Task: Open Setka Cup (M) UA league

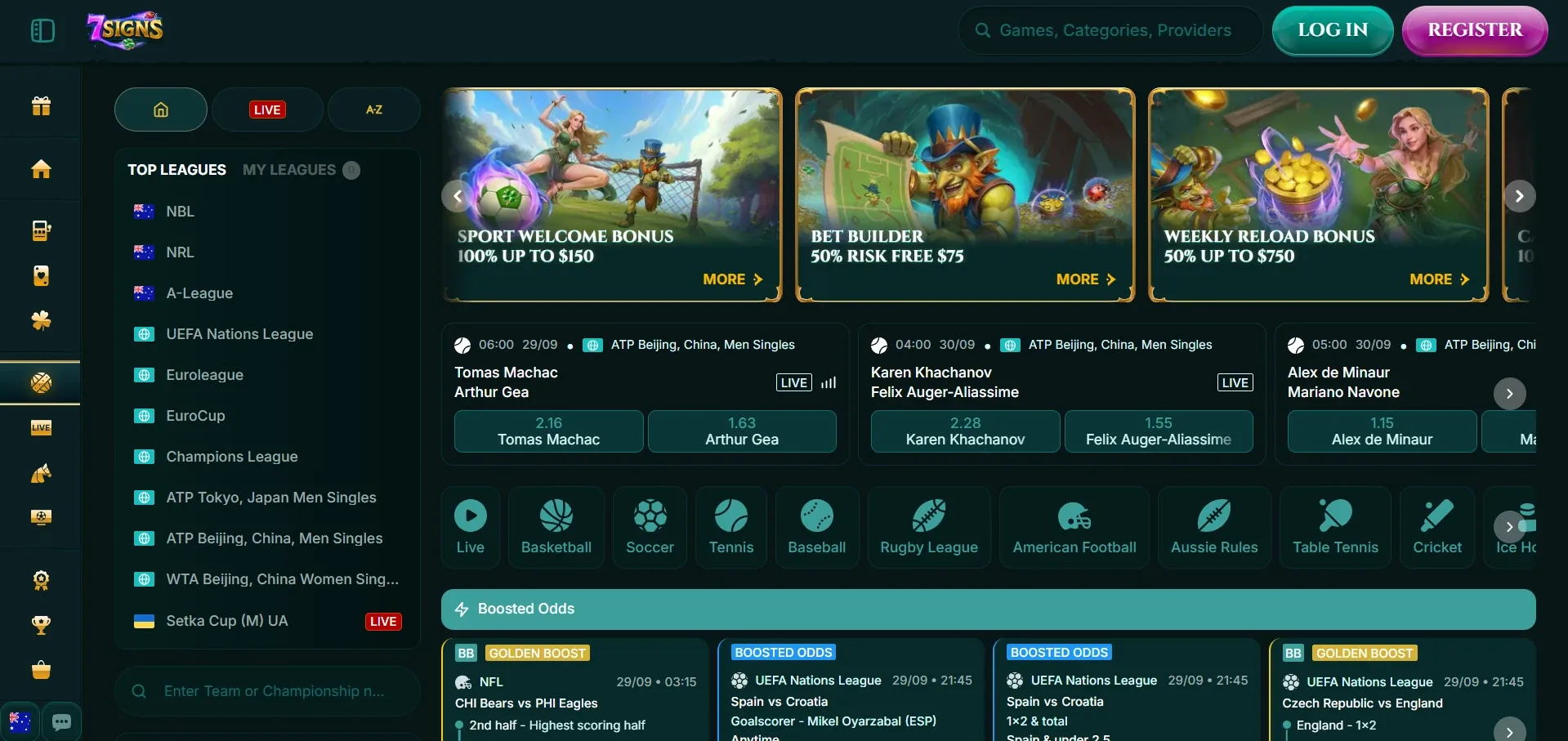Action: [x=267, y=621]
